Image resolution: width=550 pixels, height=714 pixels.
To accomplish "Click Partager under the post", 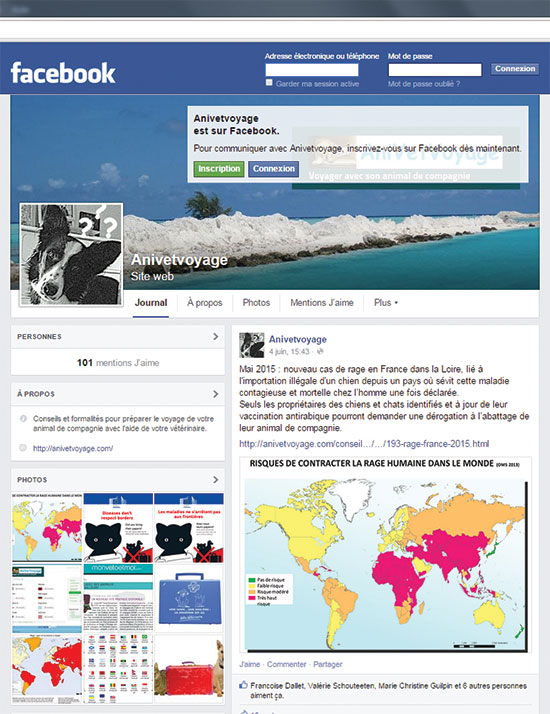I will (327, 664).
